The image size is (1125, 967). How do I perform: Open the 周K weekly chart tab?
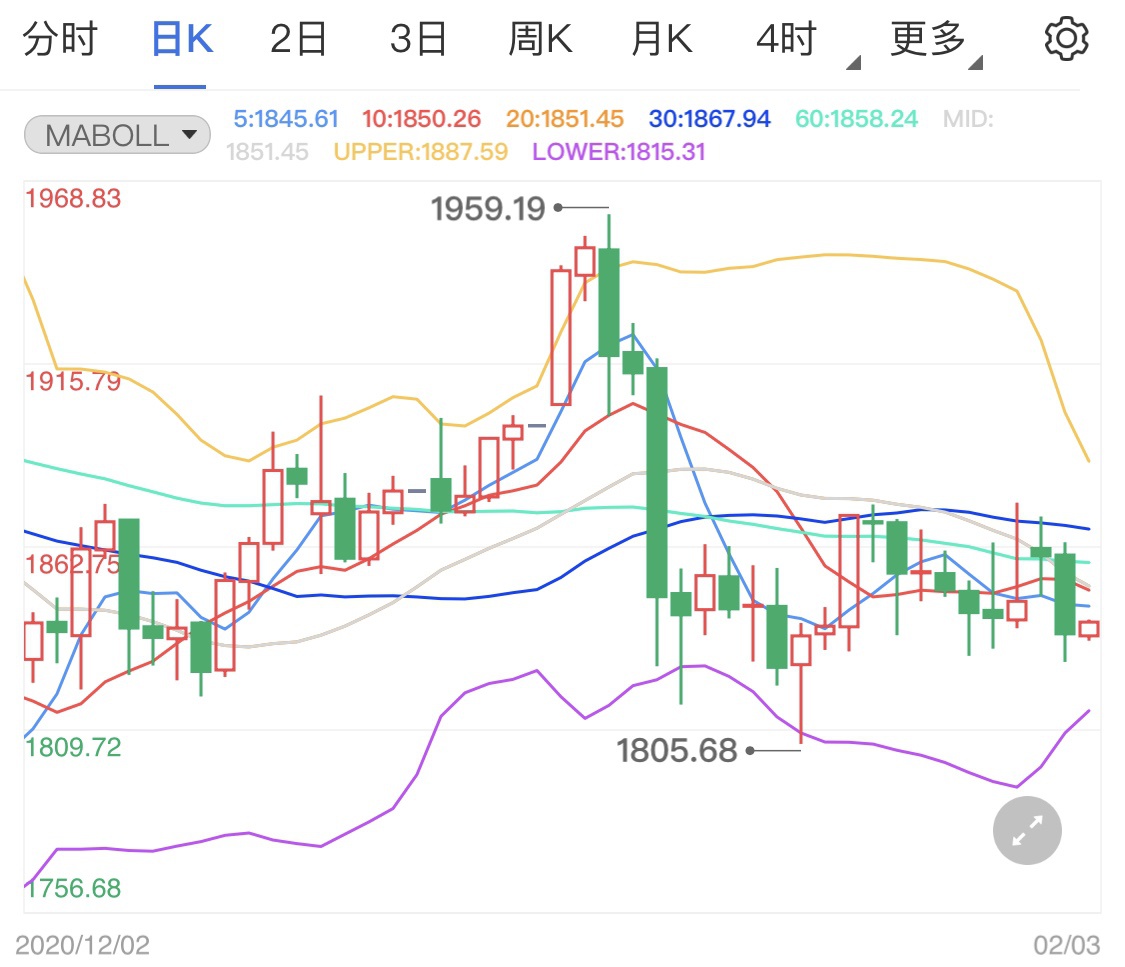pos(540,39)
